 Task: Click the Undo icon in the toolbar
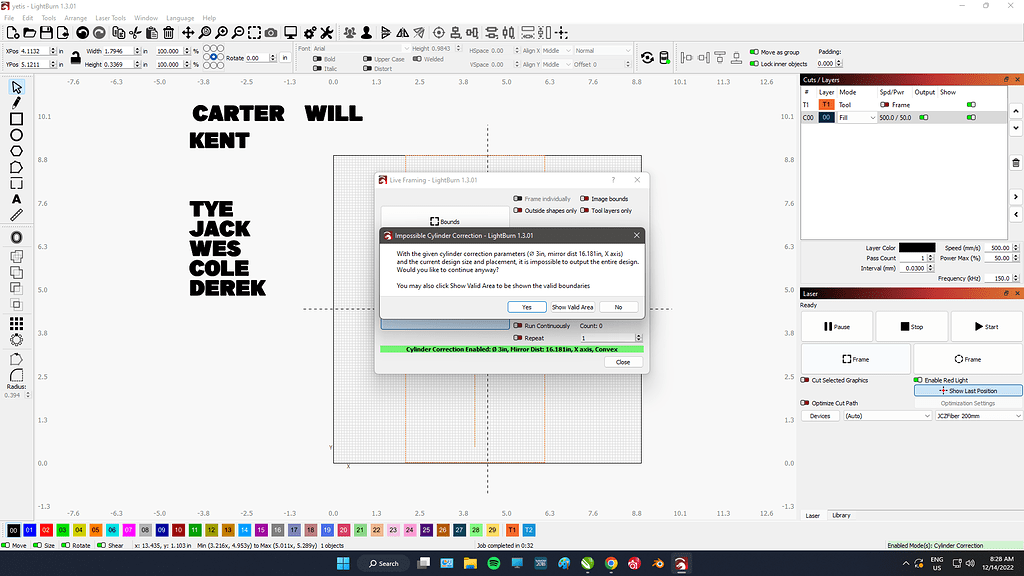click(x=82, y=32)
